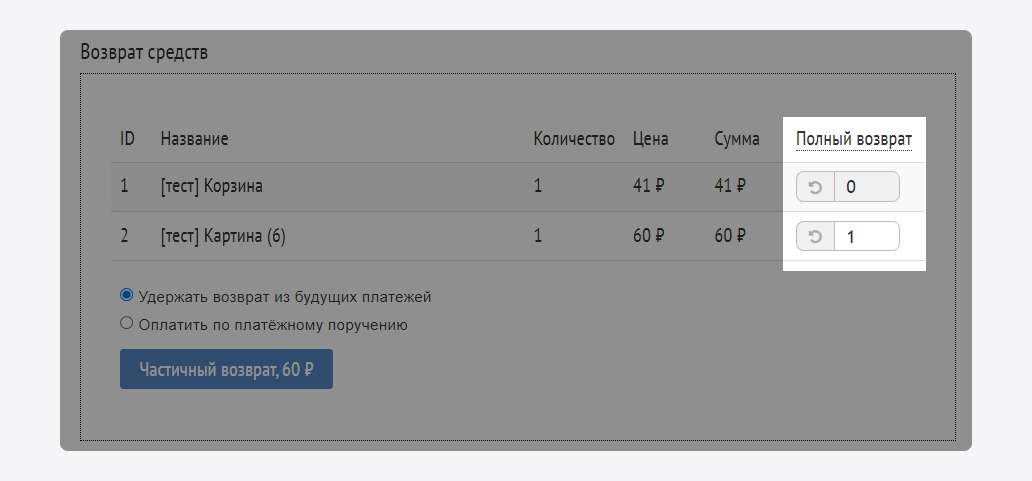Click the "Сумма" column header
This screenshot has height=481, width=1032.
click(x=737, y=139)
